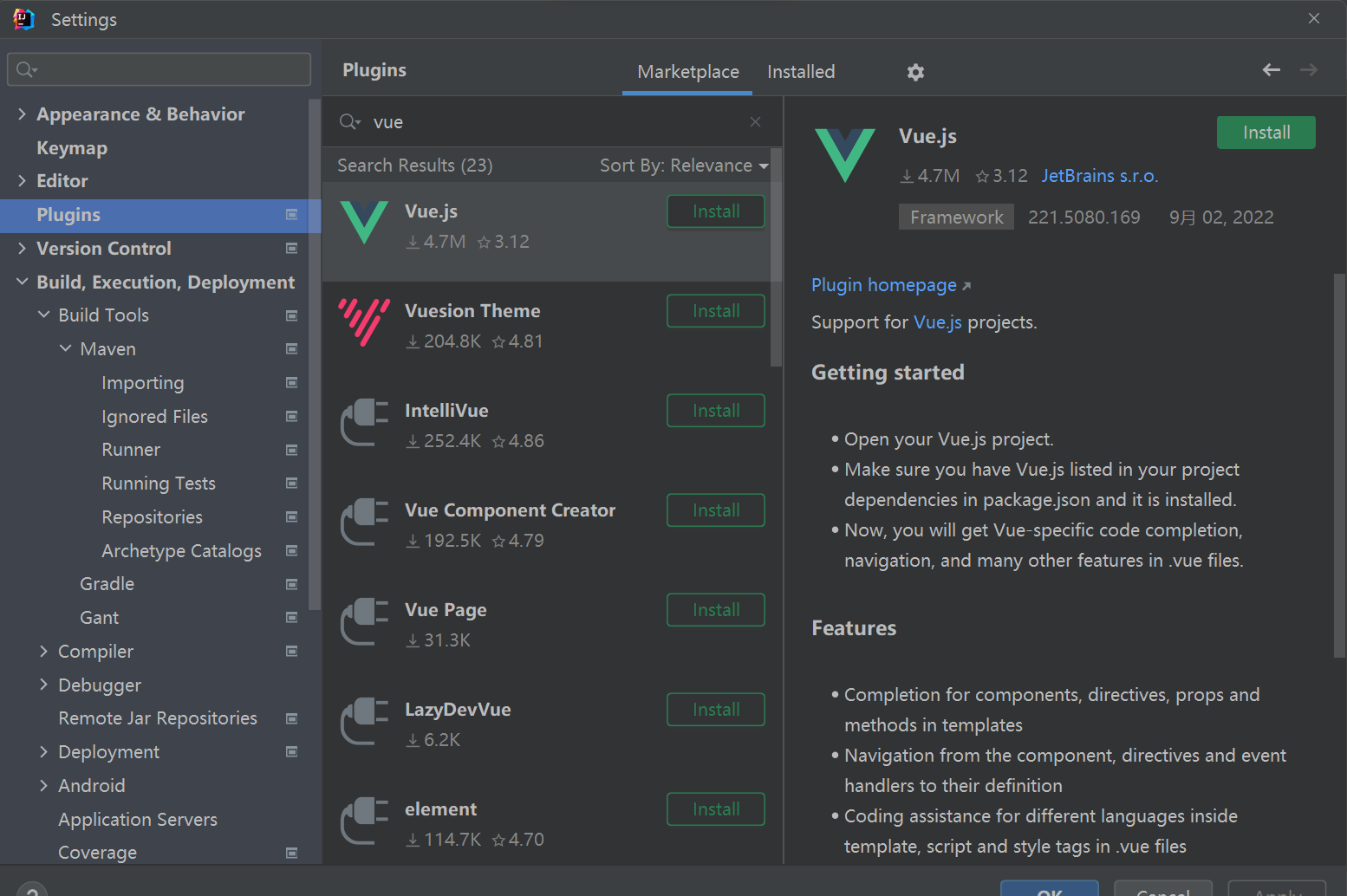Follow the Vue.js link in the description

tap(938, 322)
